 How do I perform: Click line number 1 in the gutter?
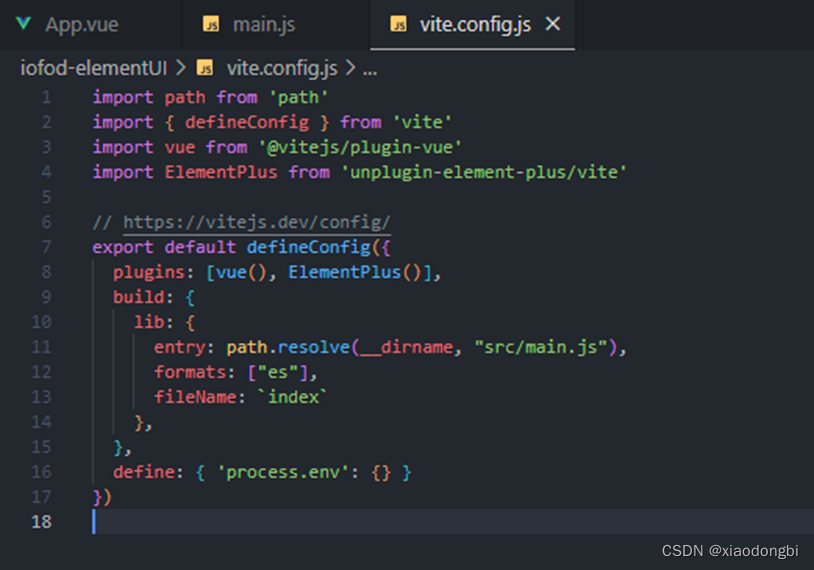point(46,98)
